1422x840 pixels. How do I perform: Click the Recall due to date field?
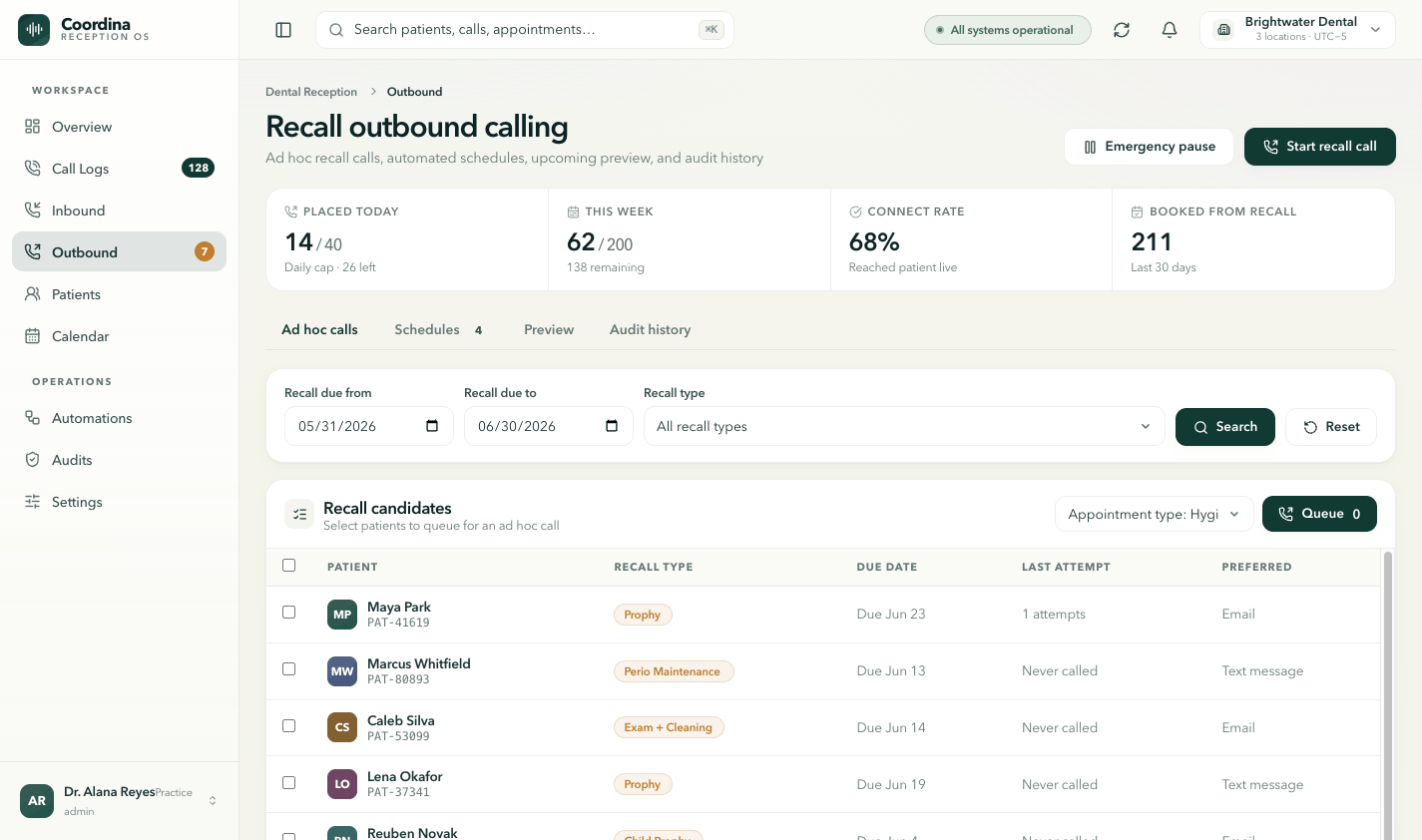(549, 426)
